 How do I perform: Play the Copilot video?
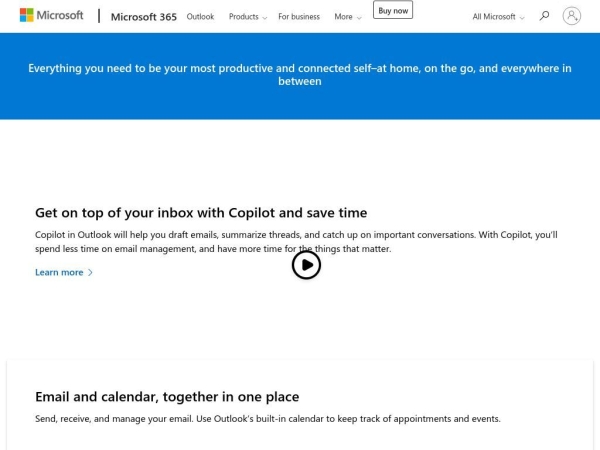306,265
